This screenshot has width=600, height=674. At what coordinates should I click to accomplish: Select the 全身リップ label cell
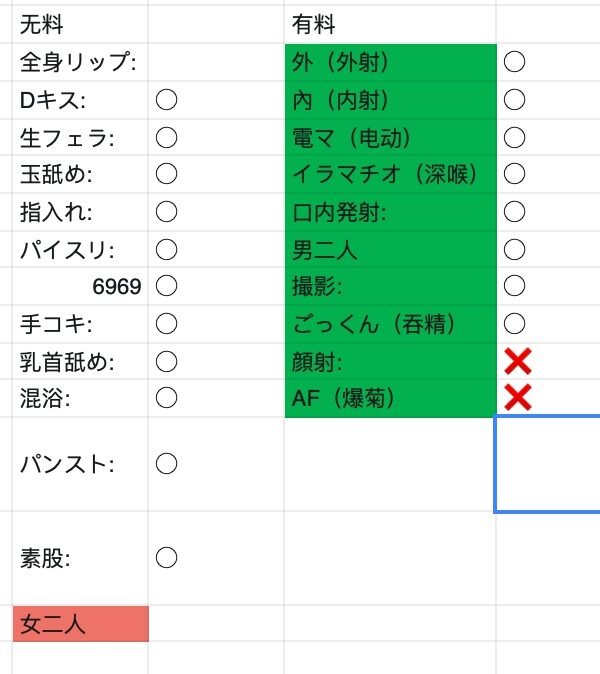pos(80,62)
